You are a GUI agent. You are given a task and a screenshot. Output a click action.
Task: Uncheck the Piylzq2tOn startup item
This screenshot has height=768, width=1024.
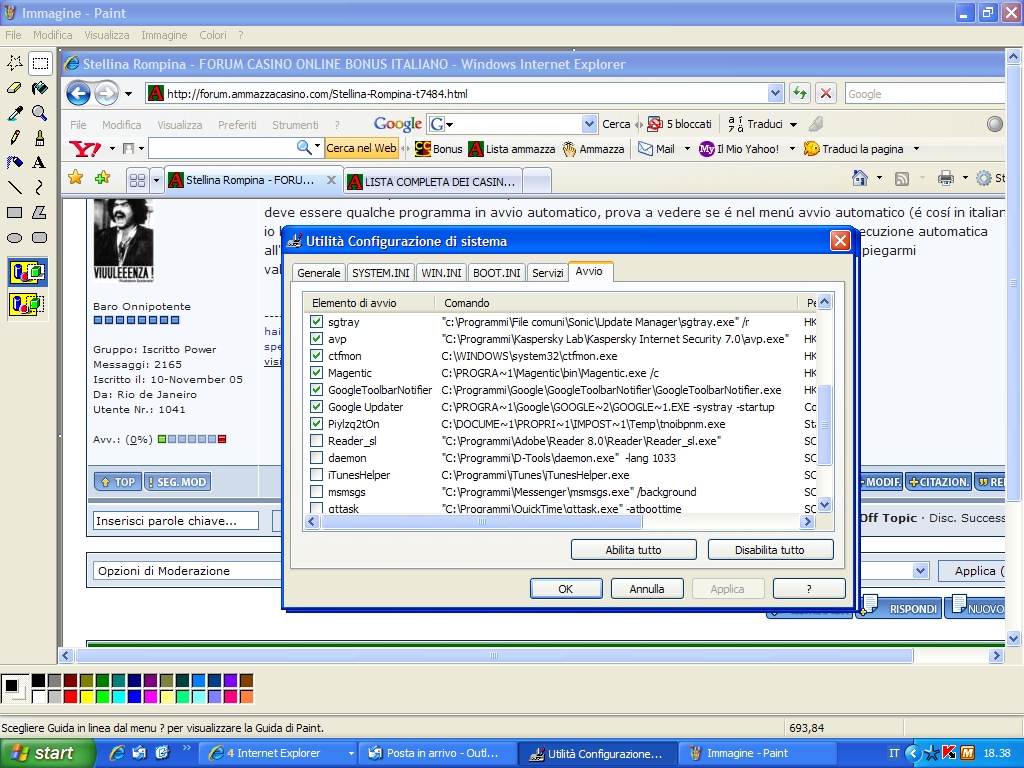[x=317, y=423]
